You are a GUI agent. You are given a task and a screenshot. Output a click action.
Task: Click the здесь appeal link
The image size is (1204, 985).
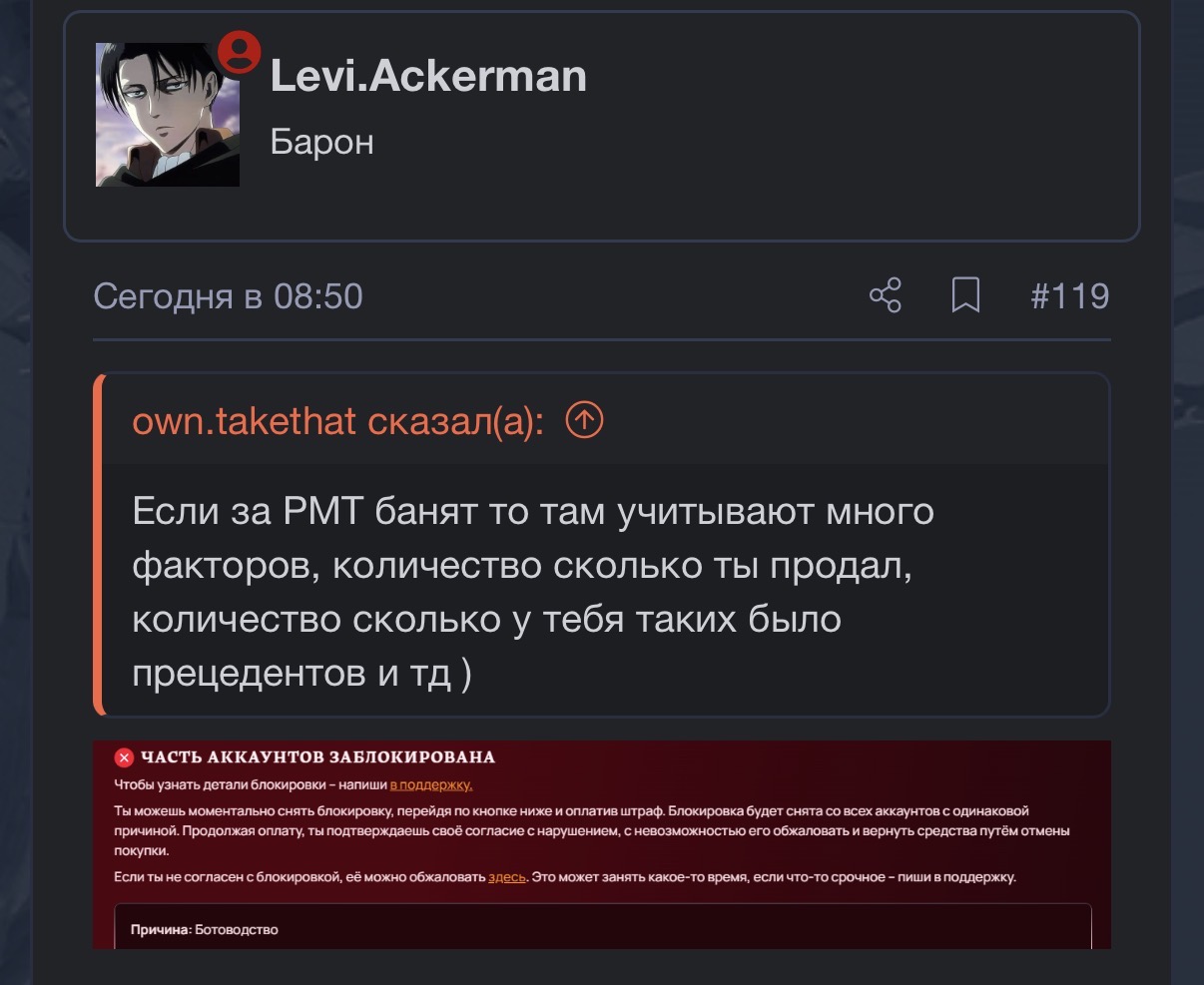507,877
